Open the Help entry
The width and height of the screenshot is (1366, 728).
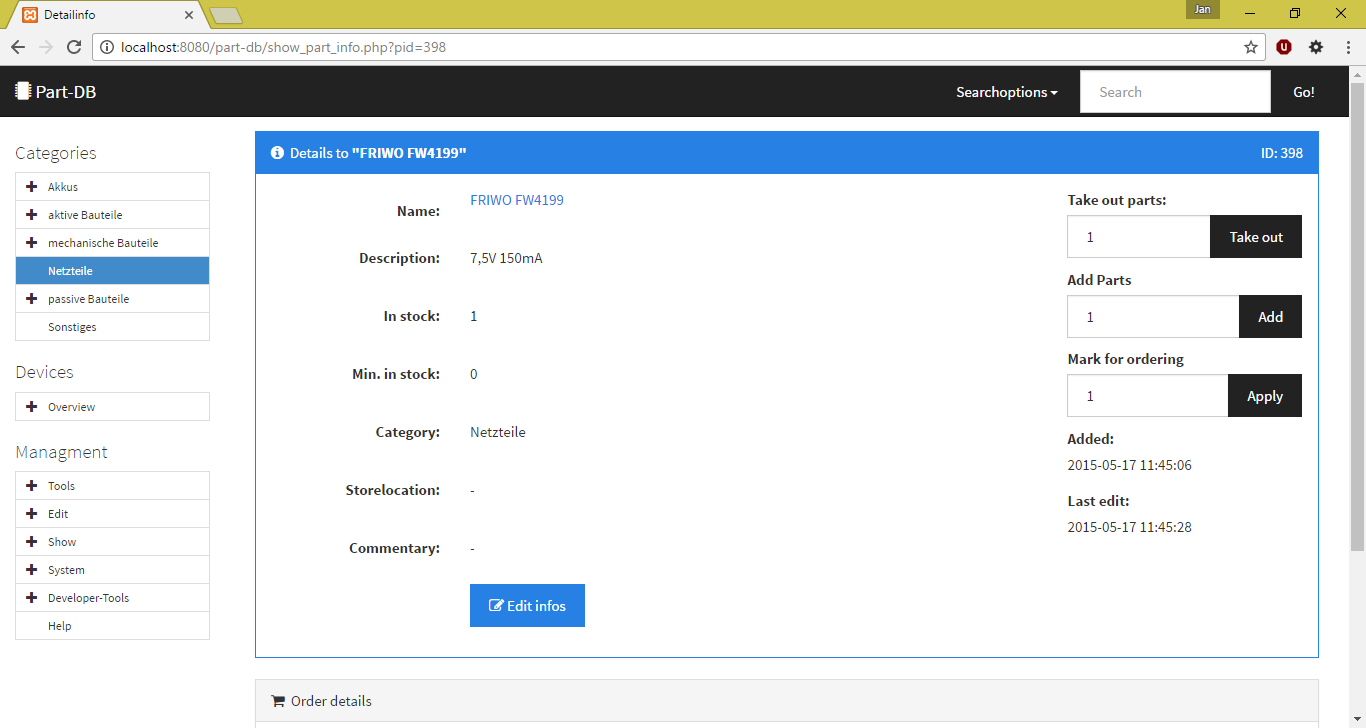pyautogui.click(x=112, y=626)
